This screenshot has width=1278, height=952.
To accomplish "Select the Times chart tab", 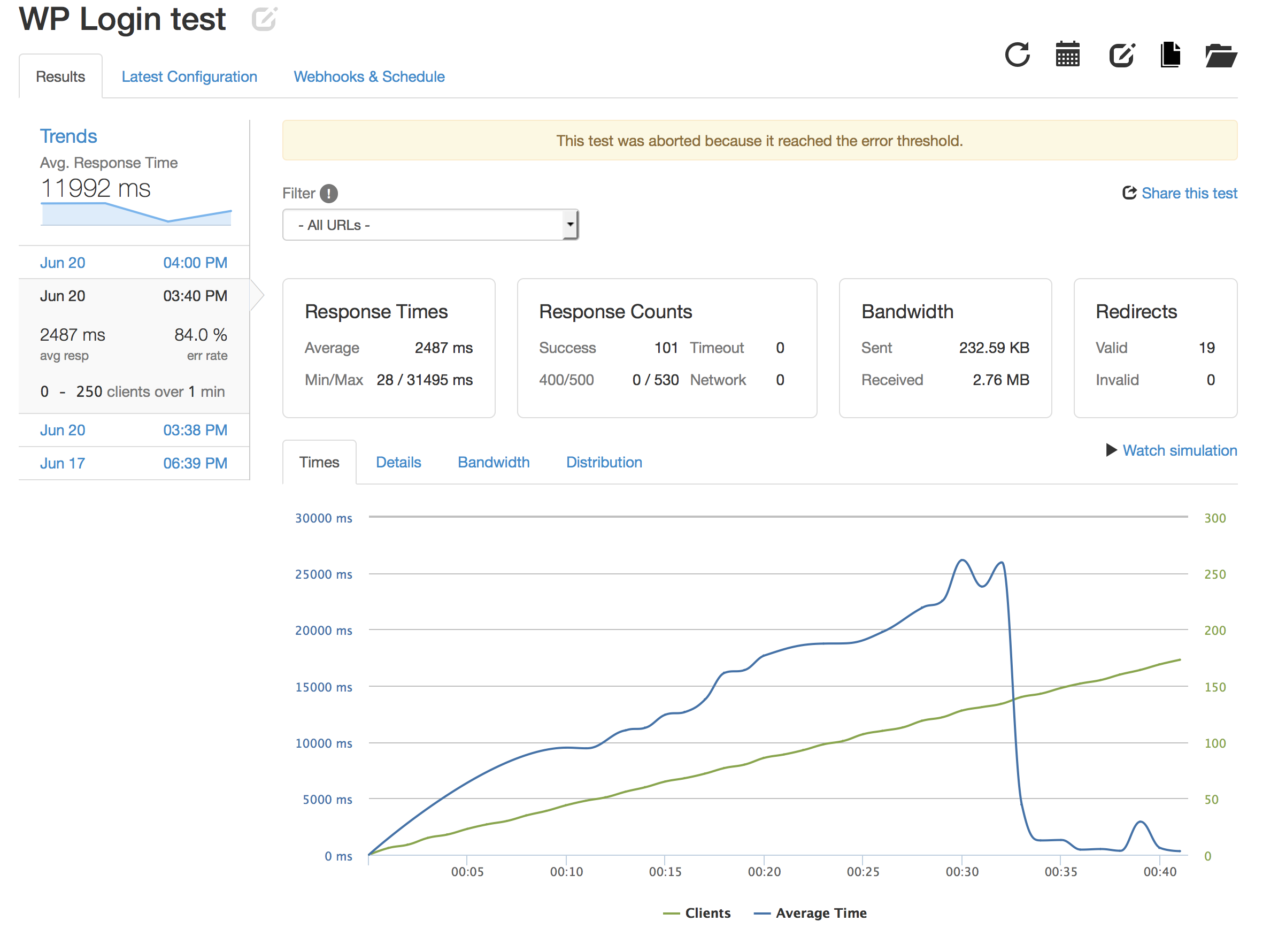I will pyautogui.click(x=319, y=462).
